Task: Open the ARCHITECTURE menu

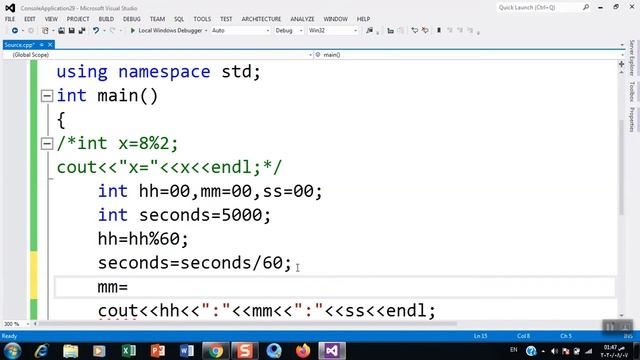Action: pyautogui.click(x=261, y=19)
